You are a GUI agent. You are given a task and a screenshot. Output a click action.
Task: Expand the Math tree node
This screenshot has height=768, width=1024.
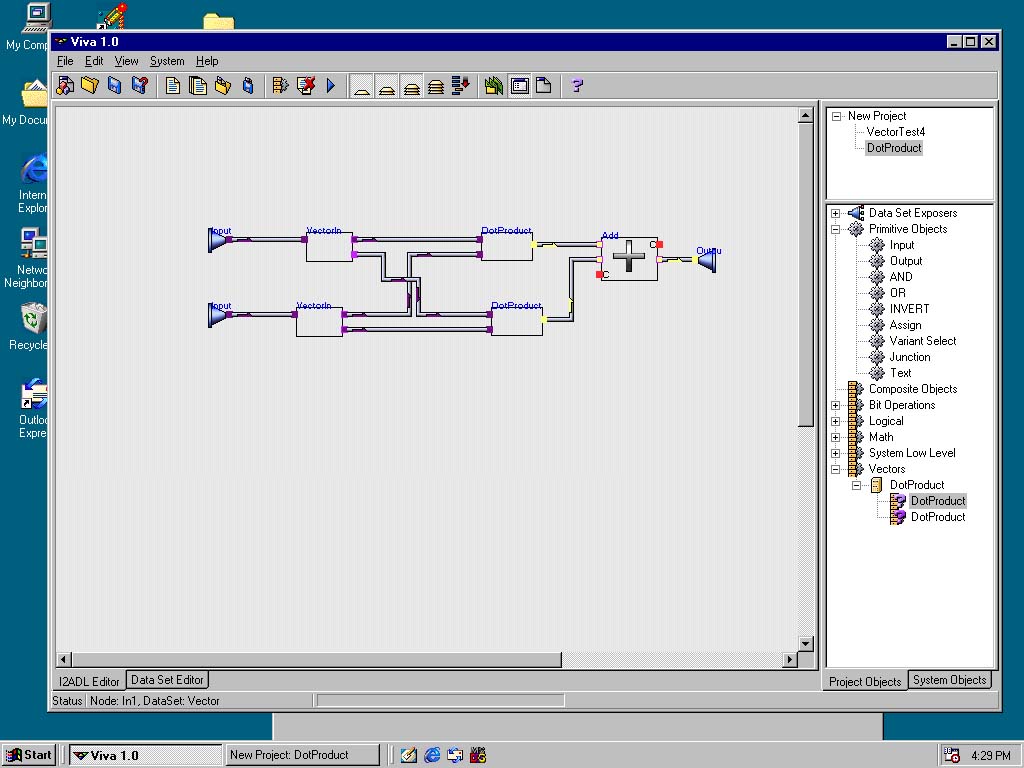pyautogui.click(x=836, y=437)
